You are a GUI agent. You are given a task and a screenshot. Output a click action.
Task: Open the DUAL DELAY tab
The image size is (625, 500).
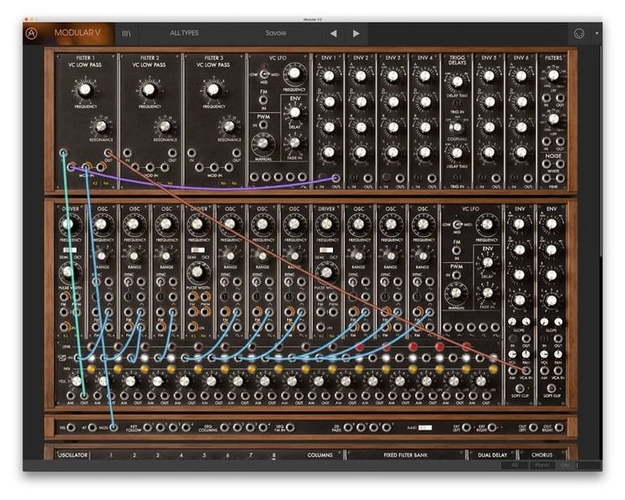(492, 455)
